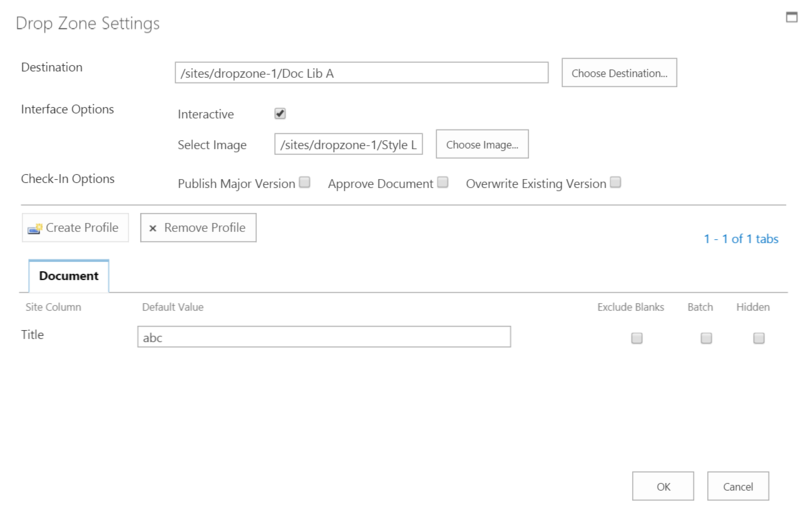Tick Exclude Blanks for Title column
This screenshot has width=800, height=510.
click(x=637, y=338)
